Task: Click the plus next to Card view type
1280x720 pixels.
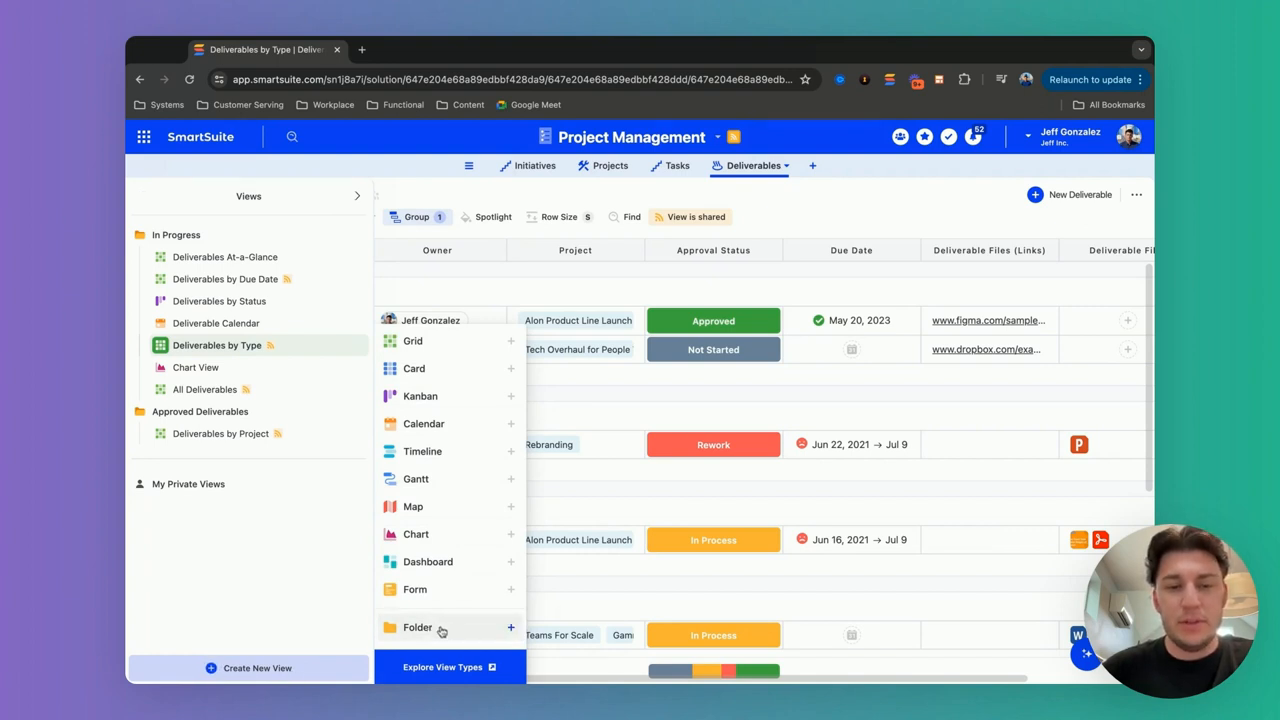Action: [511, 369]
